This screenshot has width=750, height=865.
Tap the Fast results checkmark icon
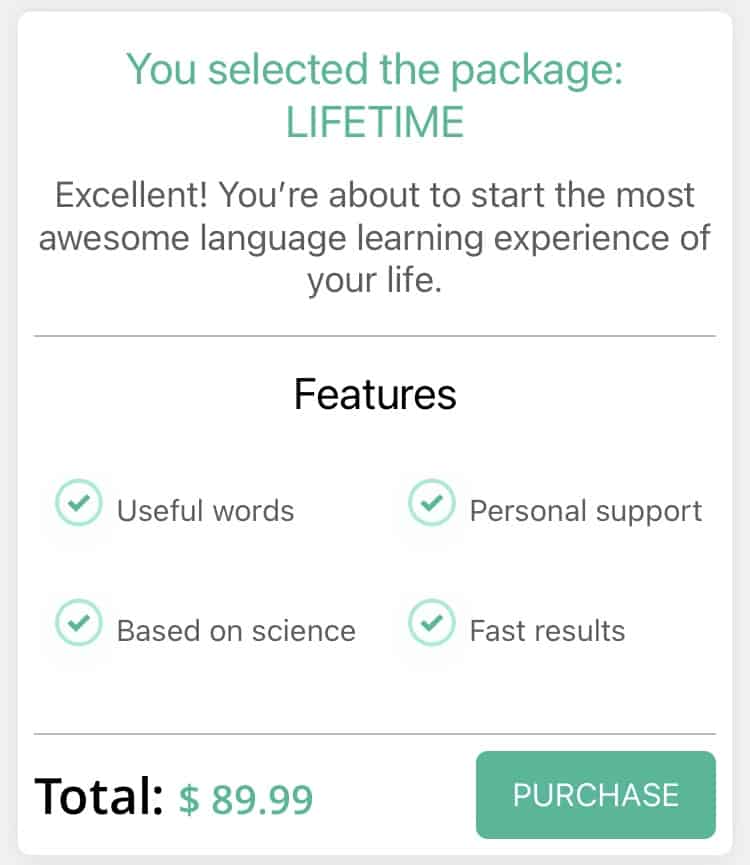[431, 623]
